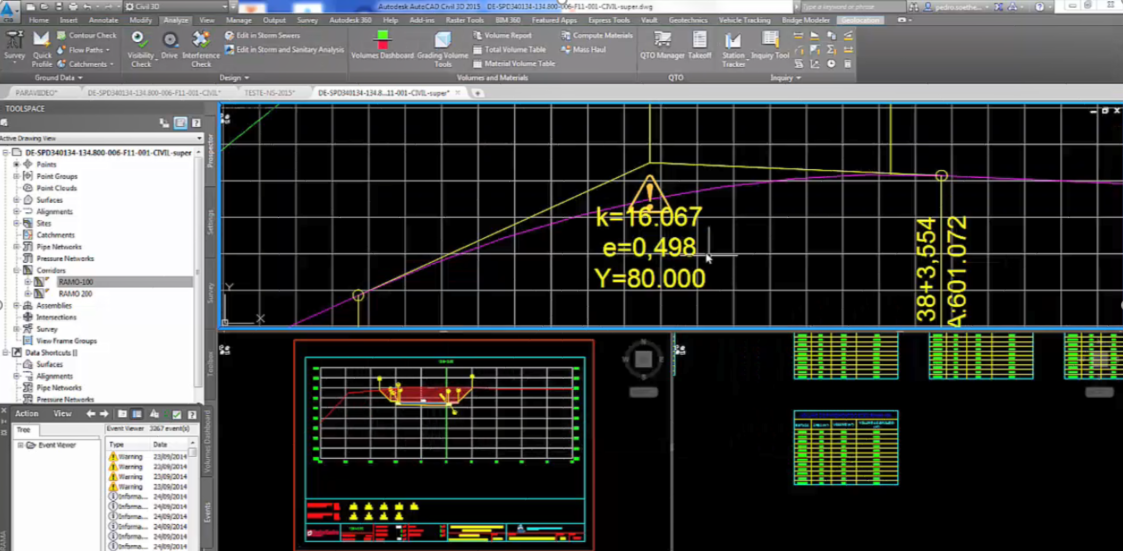The height and width of the screenshot is (551, 1123).
Task: Switch to the Annotate ribbon tab
Action: [103, 20]
